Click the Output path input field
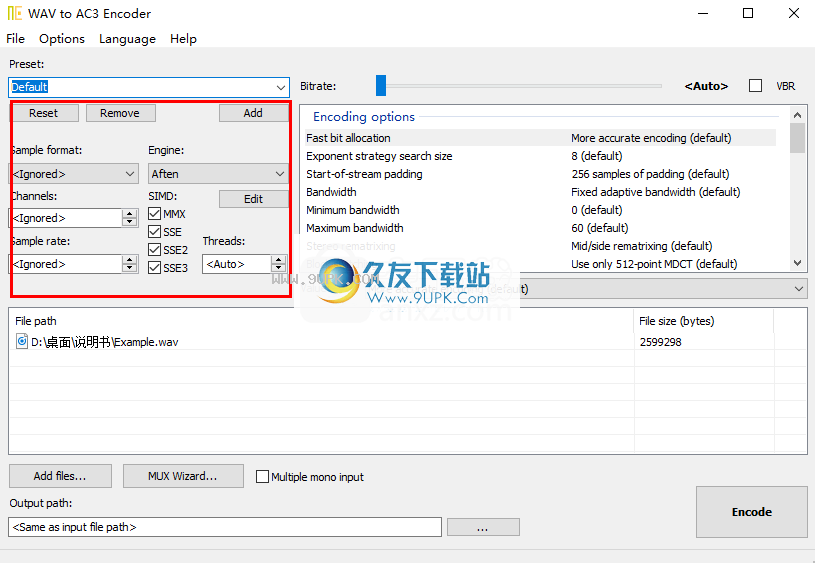This screenshot has width=815, height=563. tap(225, 527)
